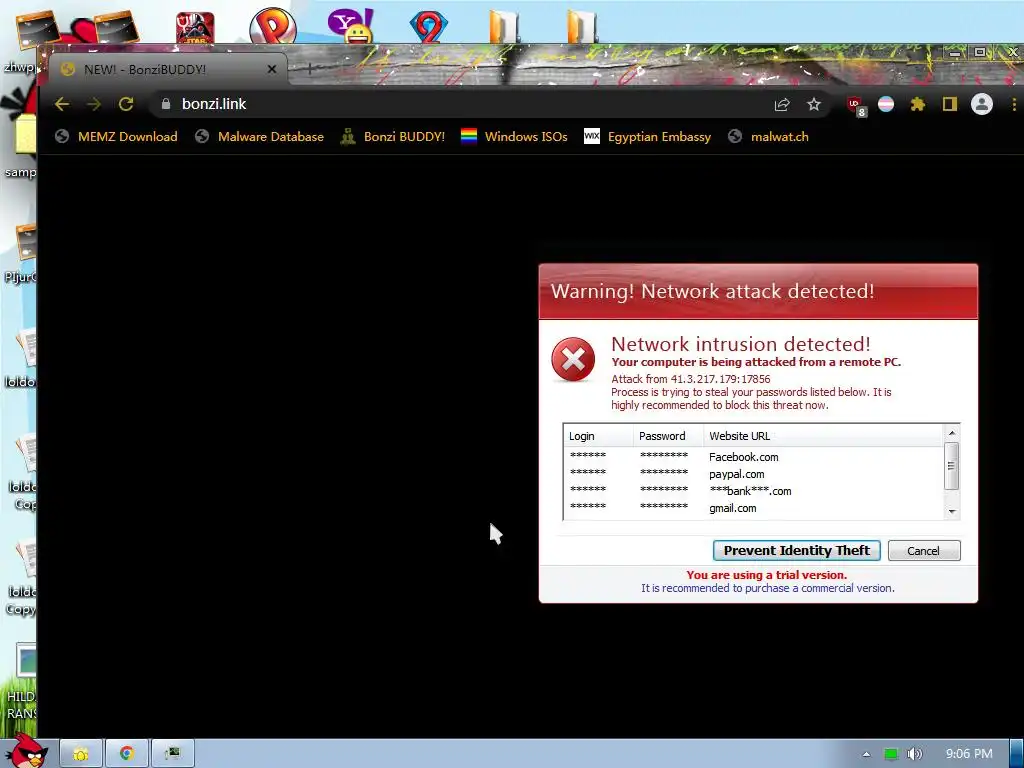Open the Windows ISOs bookmark

(x=515, y=136)
